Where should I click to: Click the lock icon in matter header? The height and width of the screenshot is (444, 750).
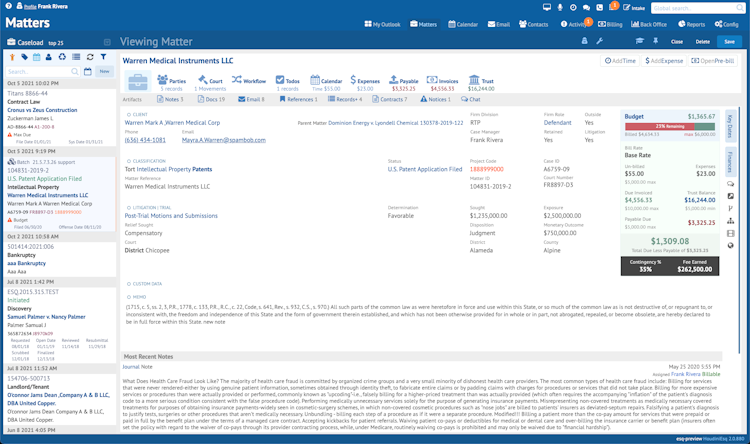[585, 41]
